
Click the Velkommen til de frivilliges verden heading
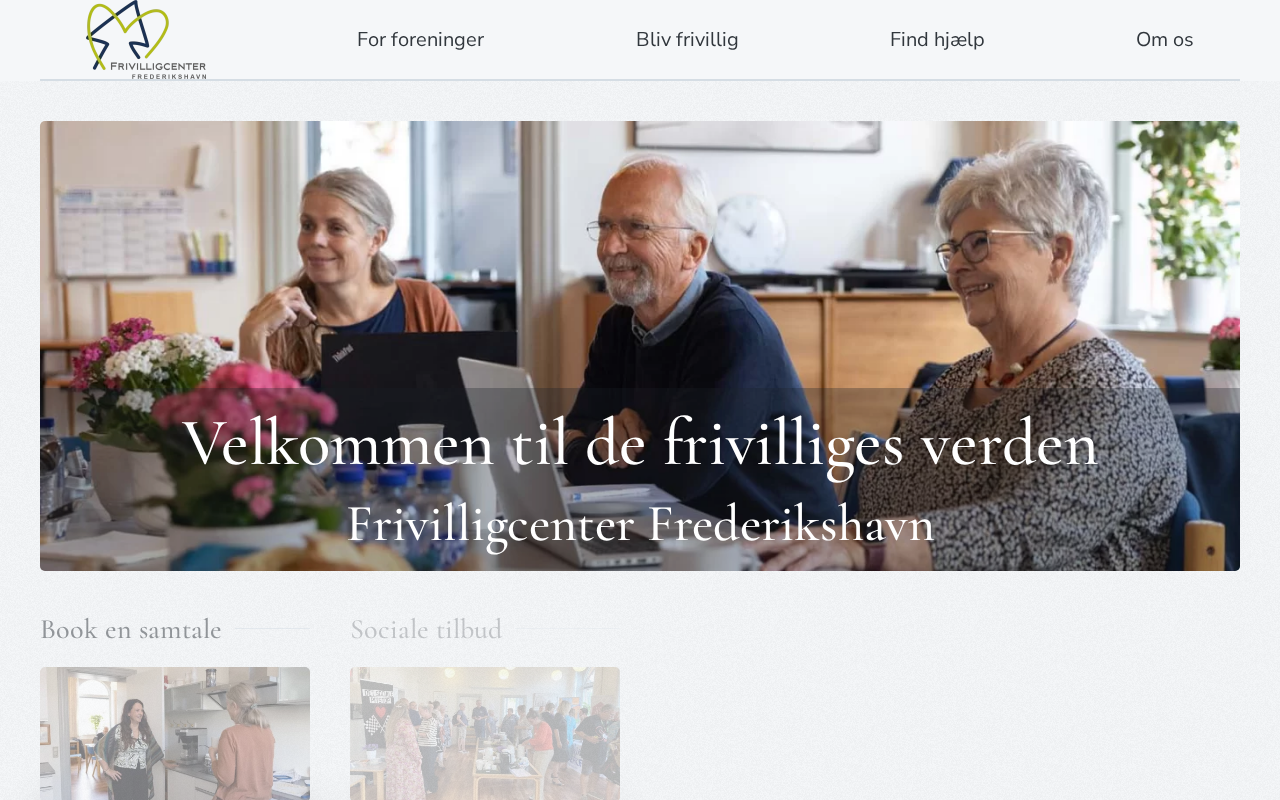(x=640, y=442)
